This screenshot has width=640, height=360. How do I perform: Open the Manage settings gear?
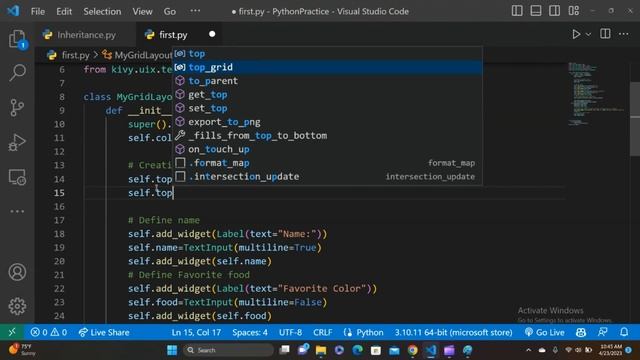tap(17, 306)
